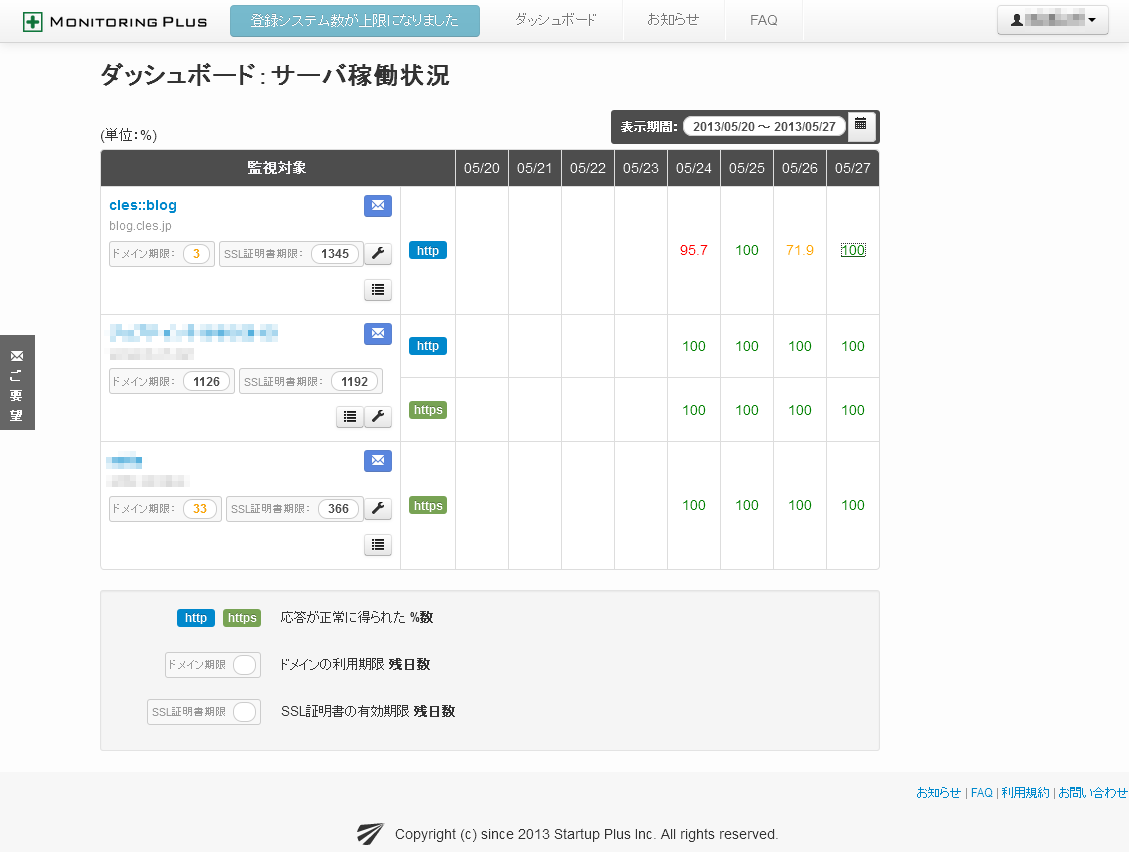Open the cles::blog site link
Screen dimensions: 1129x852
[143, 205]
